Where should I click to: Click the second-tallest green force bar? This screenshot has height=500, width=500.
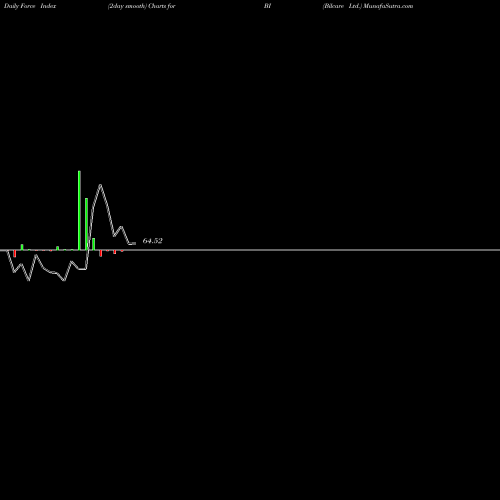point(86,224)
